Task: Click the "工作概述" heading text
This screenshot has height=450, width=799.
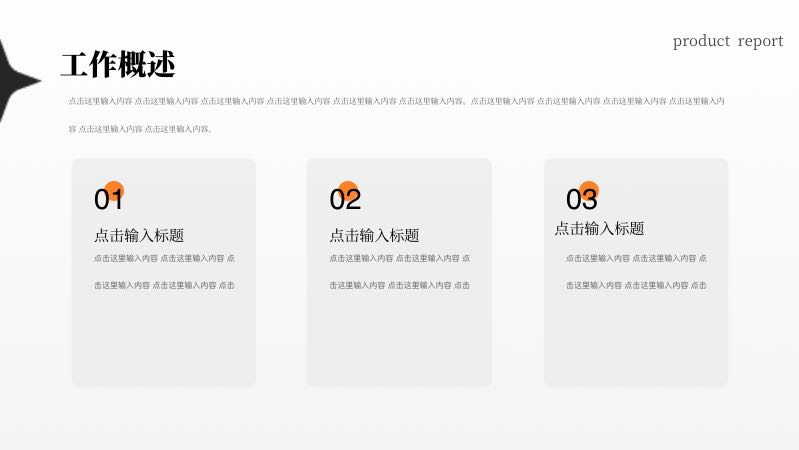Action: (118, 65)
